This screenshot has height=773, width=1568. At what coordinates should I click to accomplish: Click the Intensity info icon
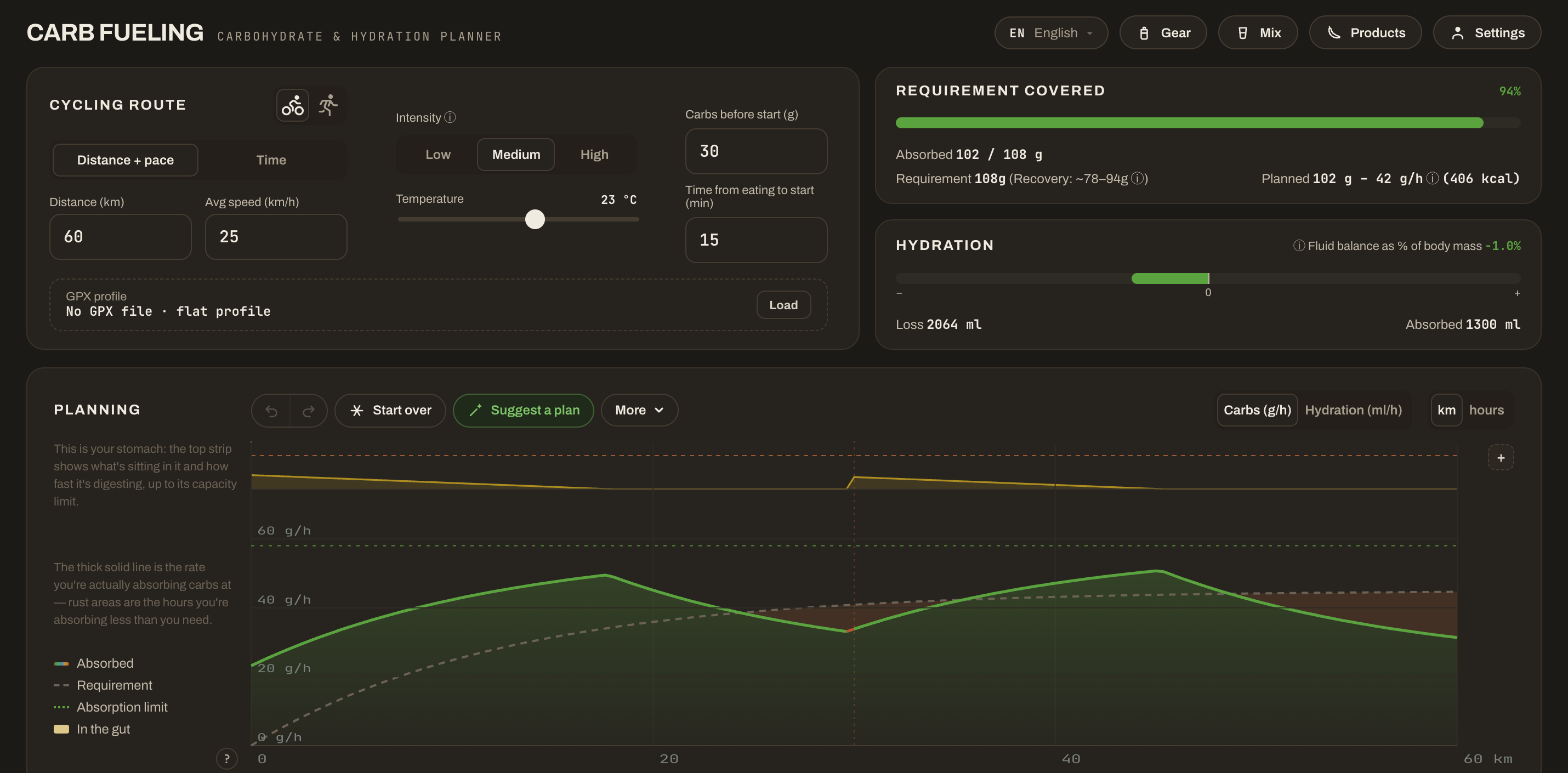pos(450,117)
